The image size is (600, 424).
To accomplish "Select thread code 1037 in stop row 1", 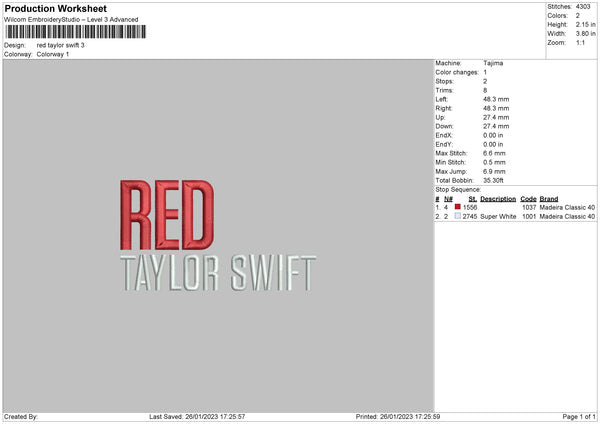I will 529,207.
